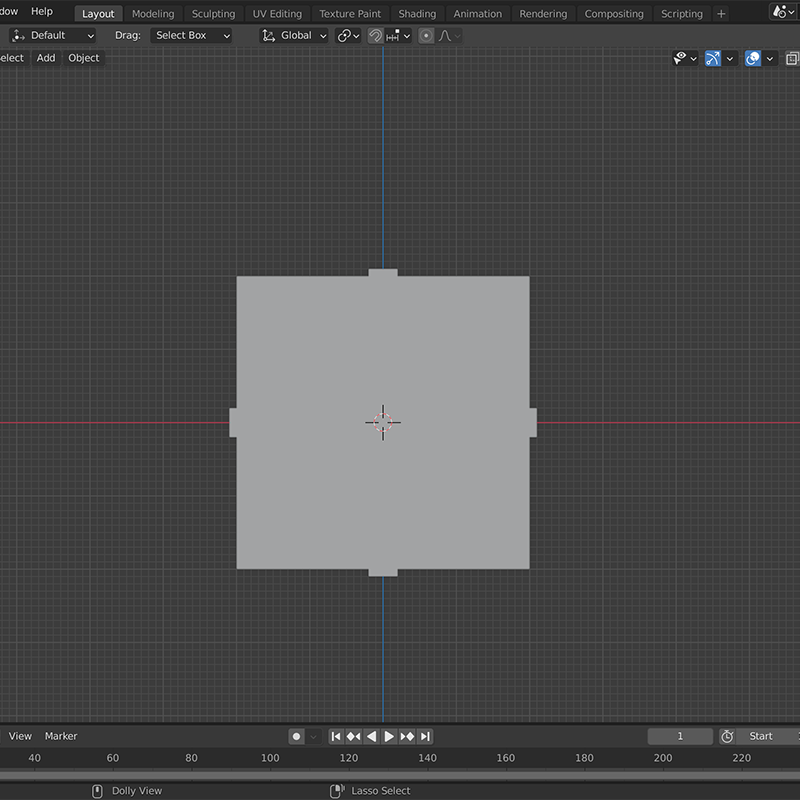This screenshot has height=800, width=800.
Task: Open the Add menu in the viewport
Action: [x=45, y=57]
